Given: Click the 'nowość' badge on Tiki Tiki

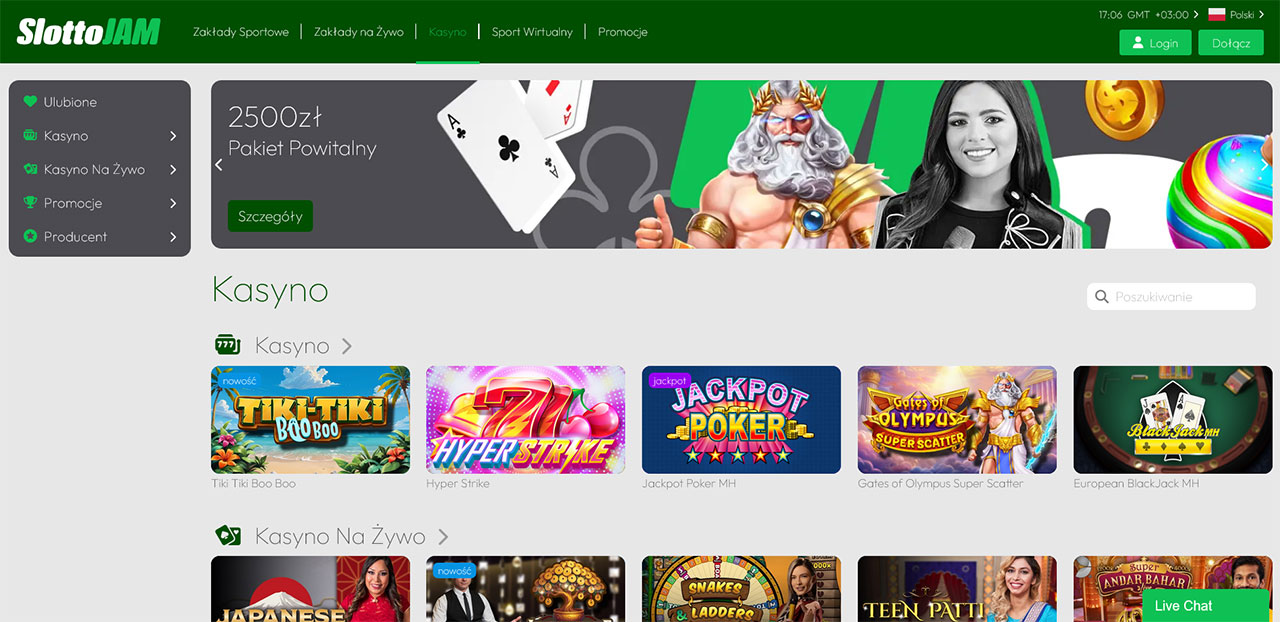Looking at the screenshot, I should (240, 381).
